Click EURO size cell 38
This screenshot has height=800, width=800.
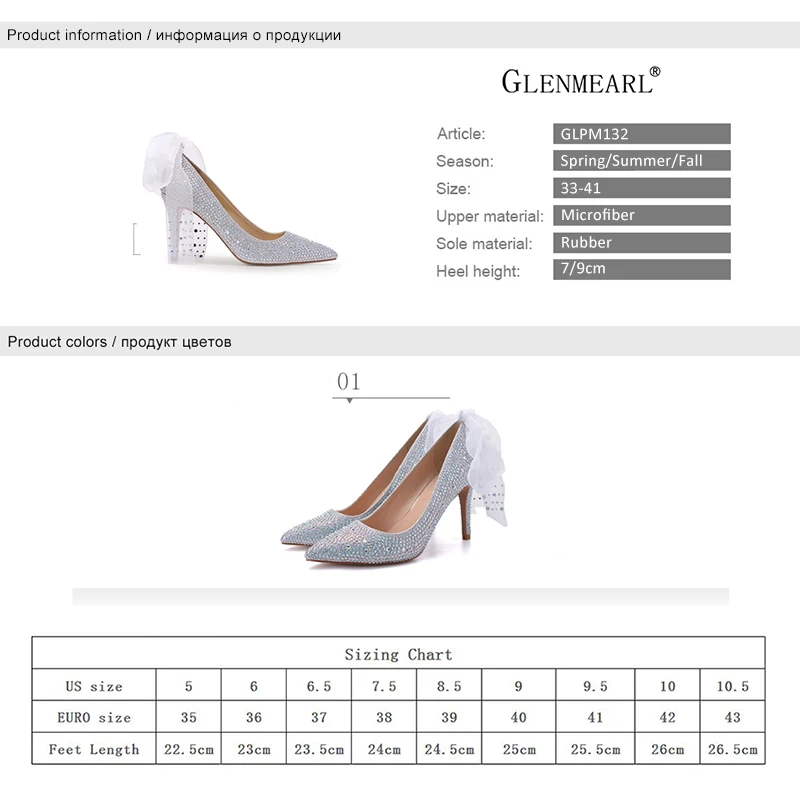[384, 718]
